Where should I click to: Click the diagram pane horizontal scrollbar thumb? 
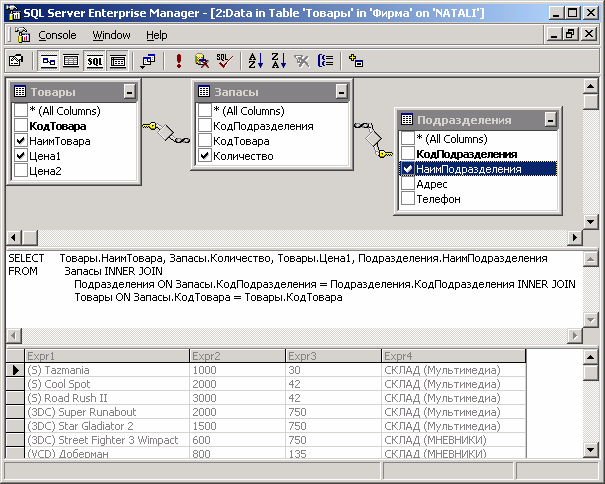tap(30, 237)
